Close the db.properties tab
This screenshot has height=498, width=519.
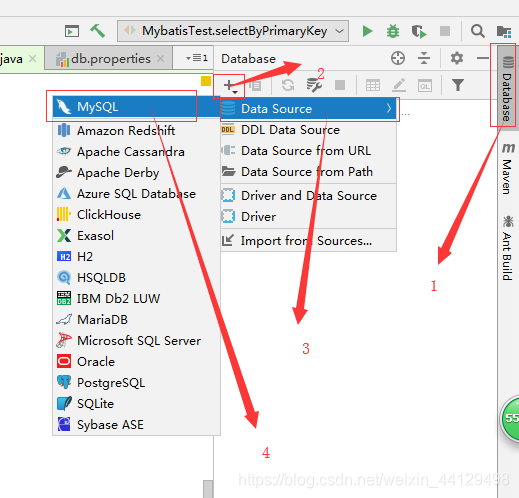pyautogui.click(x=161, y=59)
